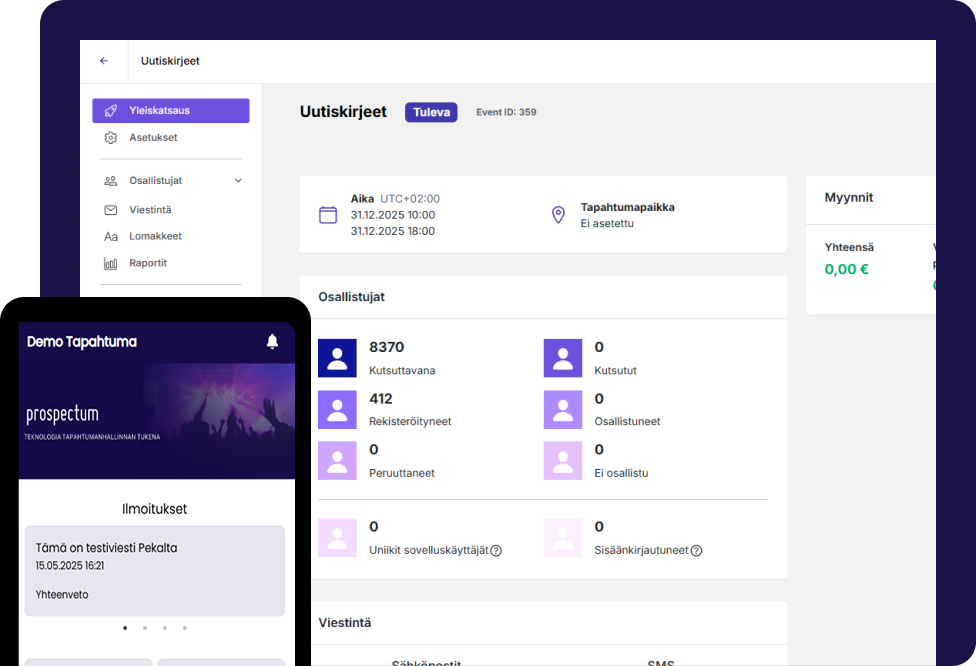Click the prospectum event banner image

pos(156,420)
